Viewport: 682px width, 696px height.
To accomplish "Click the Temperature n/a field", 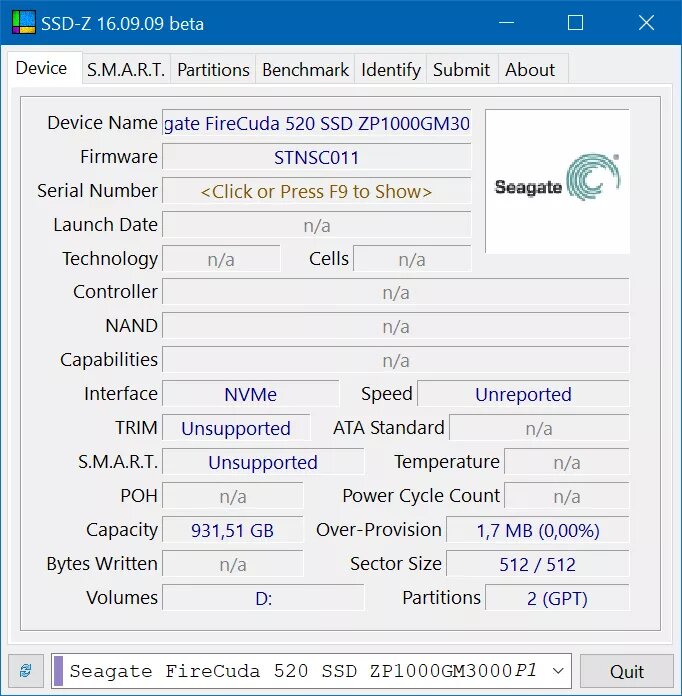I will (567, 462).
